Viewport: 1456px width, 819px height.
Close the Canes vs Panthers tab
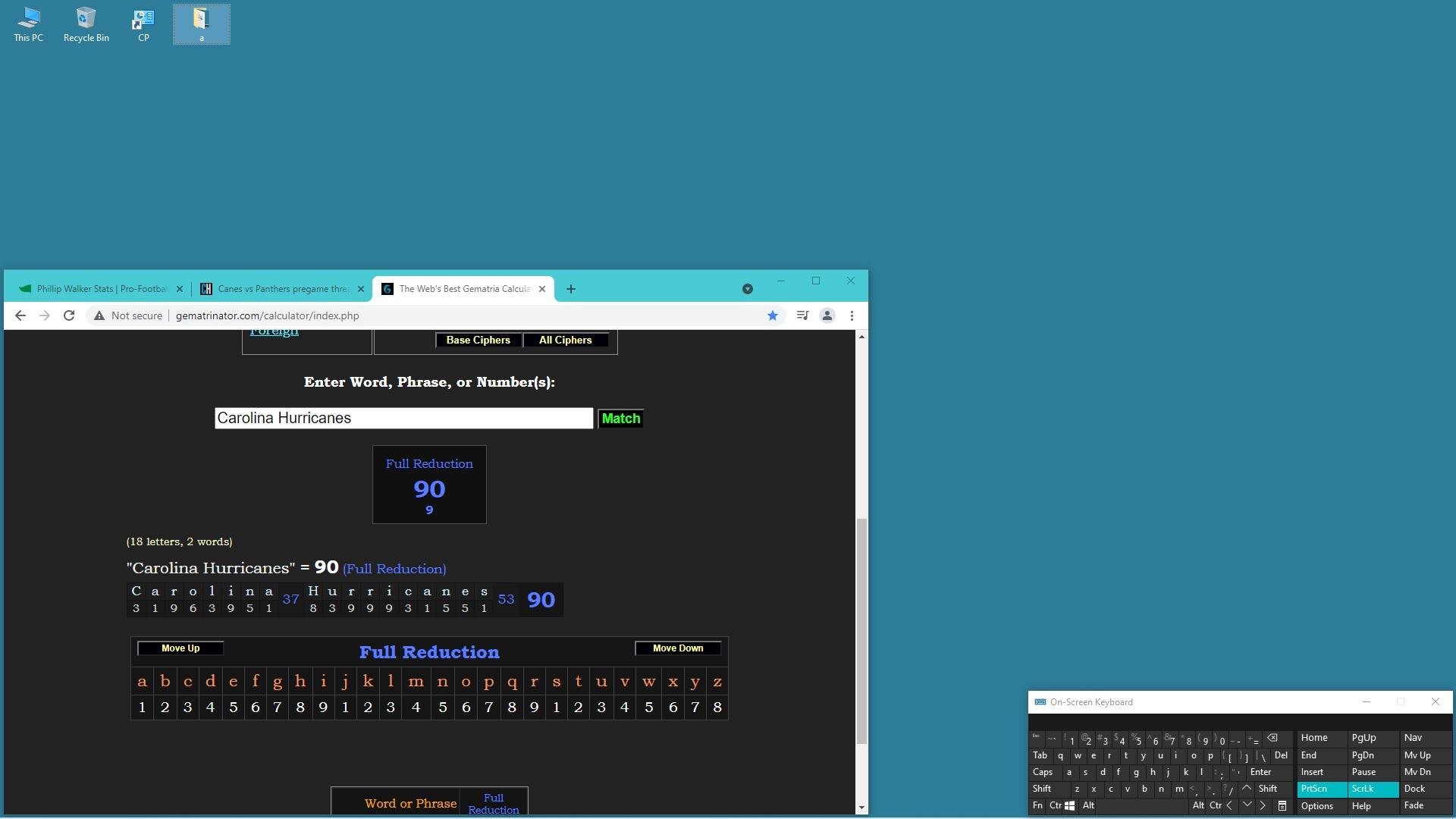coord(361,289)
